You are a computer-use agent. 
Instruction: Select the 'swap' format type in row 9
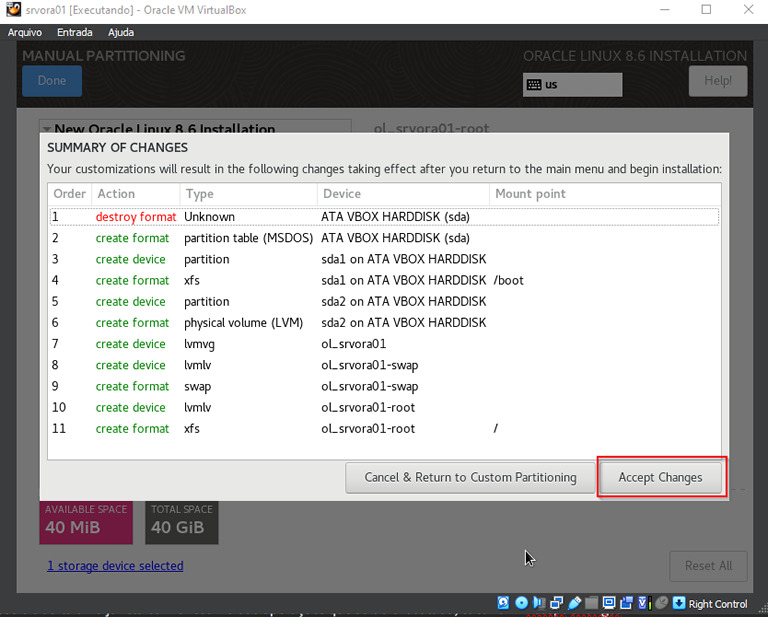(197, 387)
